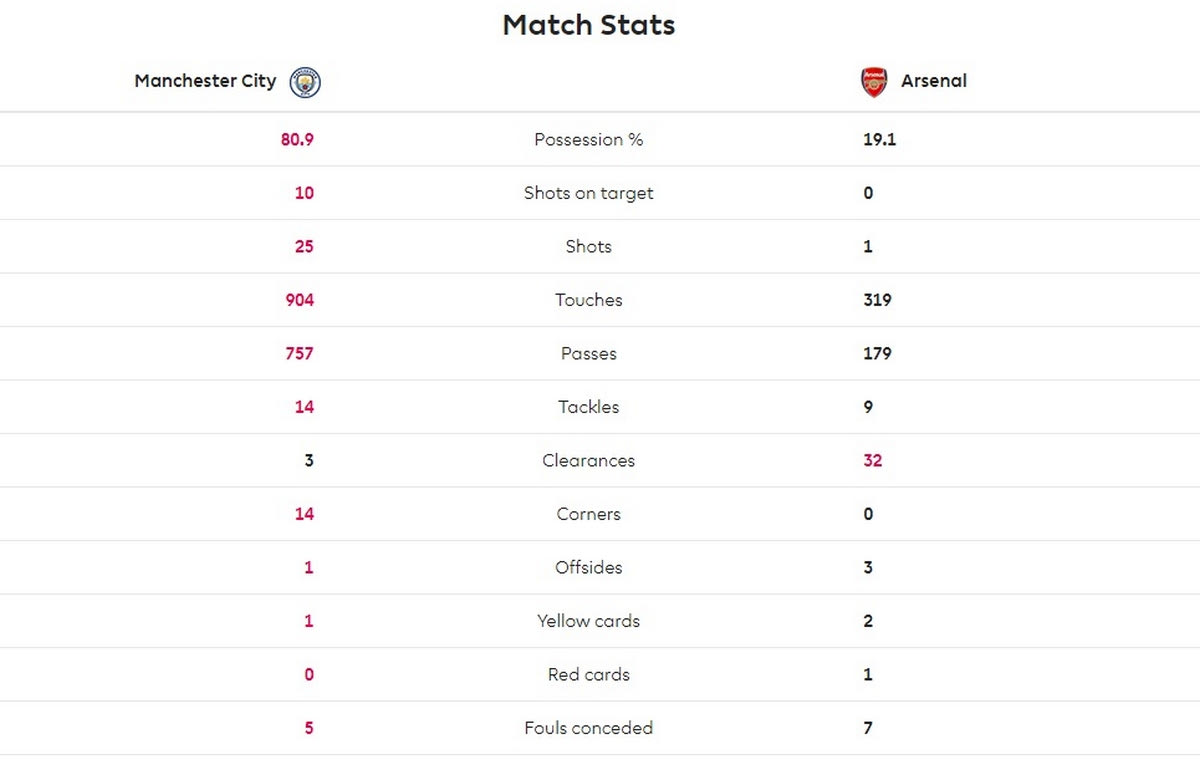Select the Shots on target label
The height and width of the screenshot is (765, 1200).
point(588,193)
